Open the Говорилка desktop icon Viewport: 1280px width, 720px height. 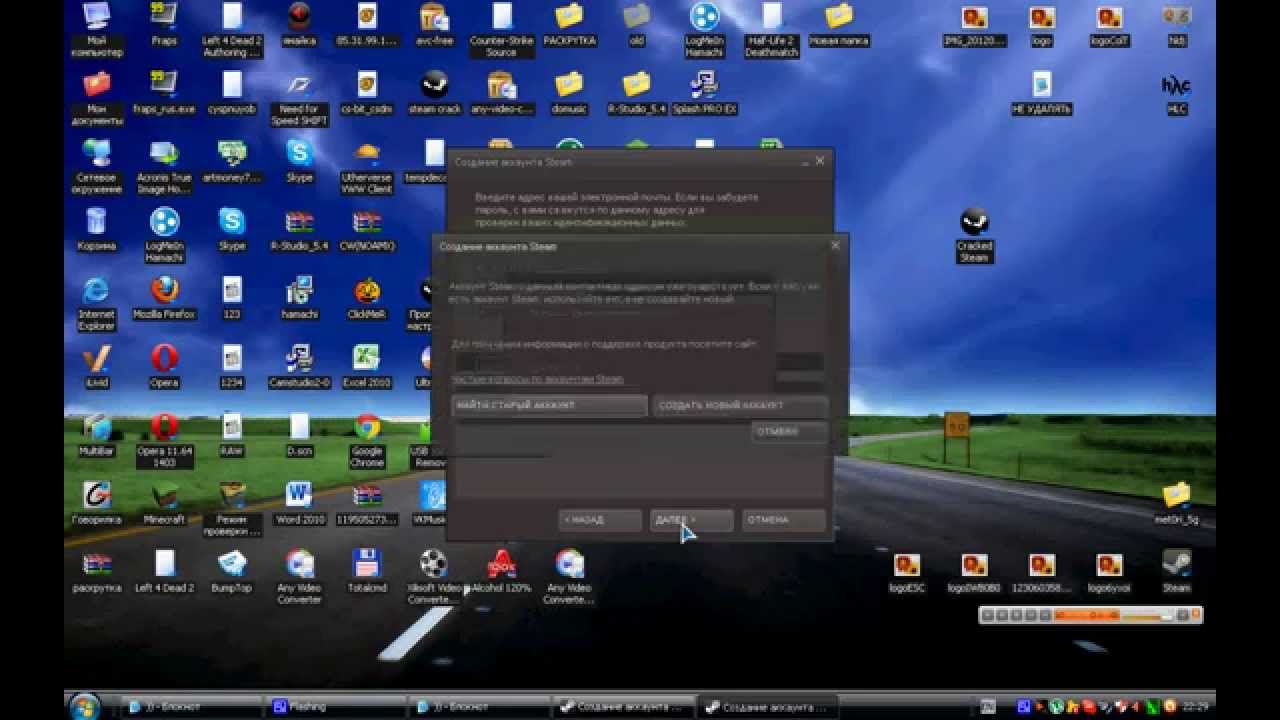tap(96, 504)
